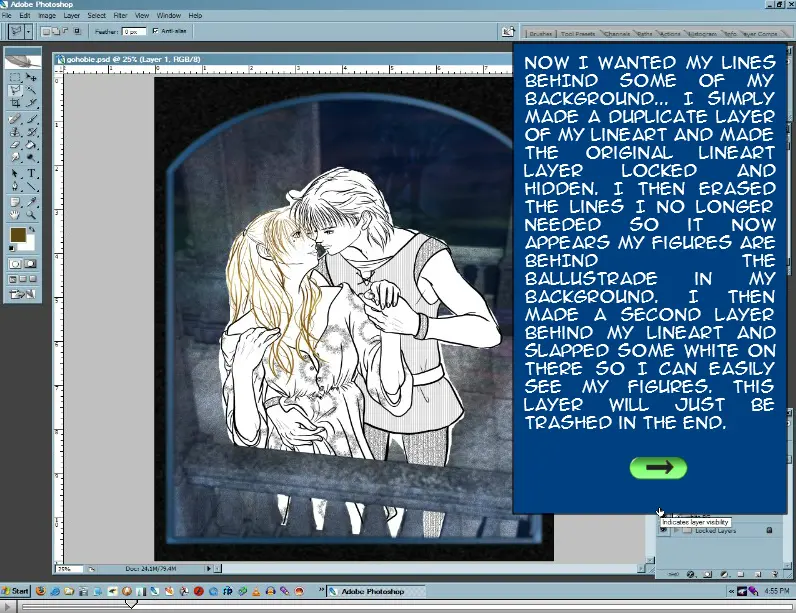Expand hidden Quick Launch icons chevron

tap(321, 590)
